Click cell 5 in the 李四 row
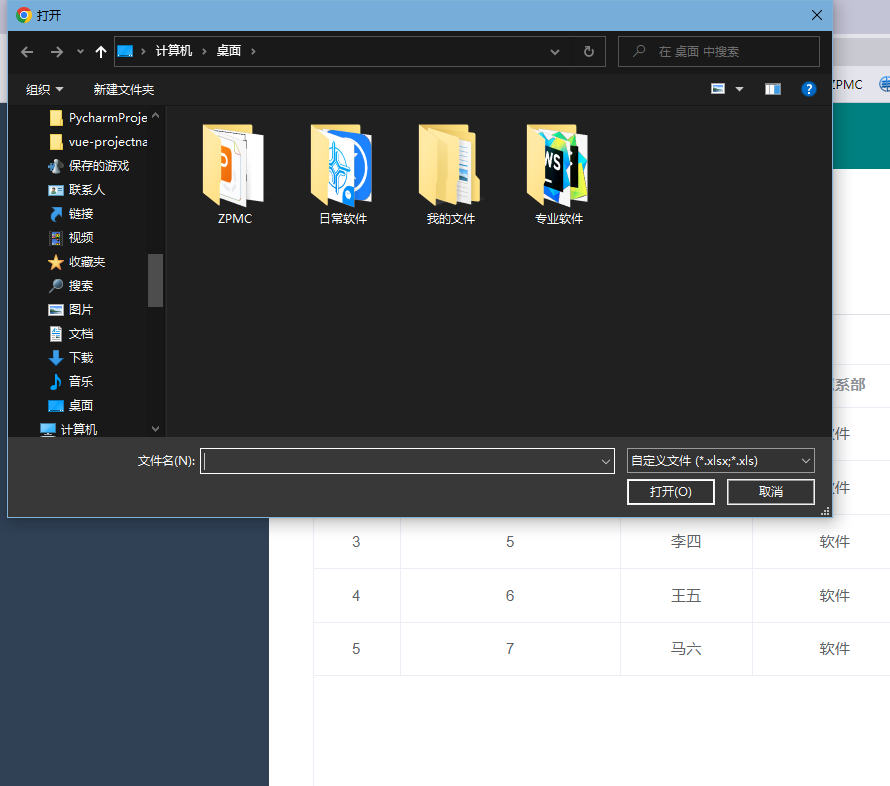 [x=510, y=541]
